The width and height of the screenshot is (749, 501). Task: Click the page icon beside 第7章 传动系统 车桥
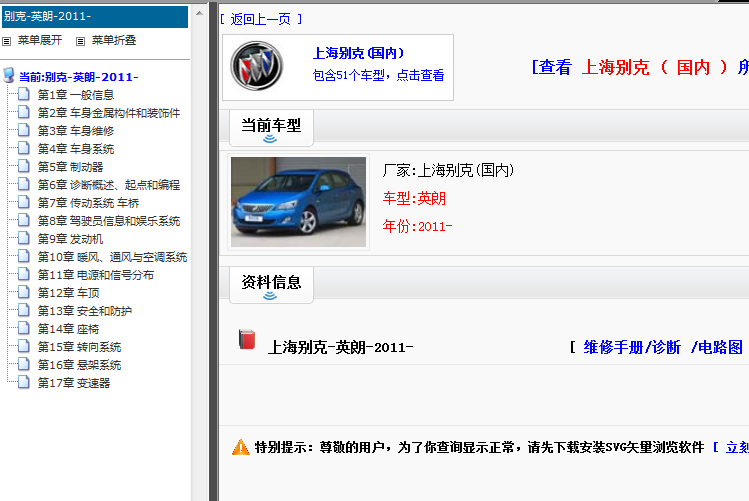(x=23, y=202)
